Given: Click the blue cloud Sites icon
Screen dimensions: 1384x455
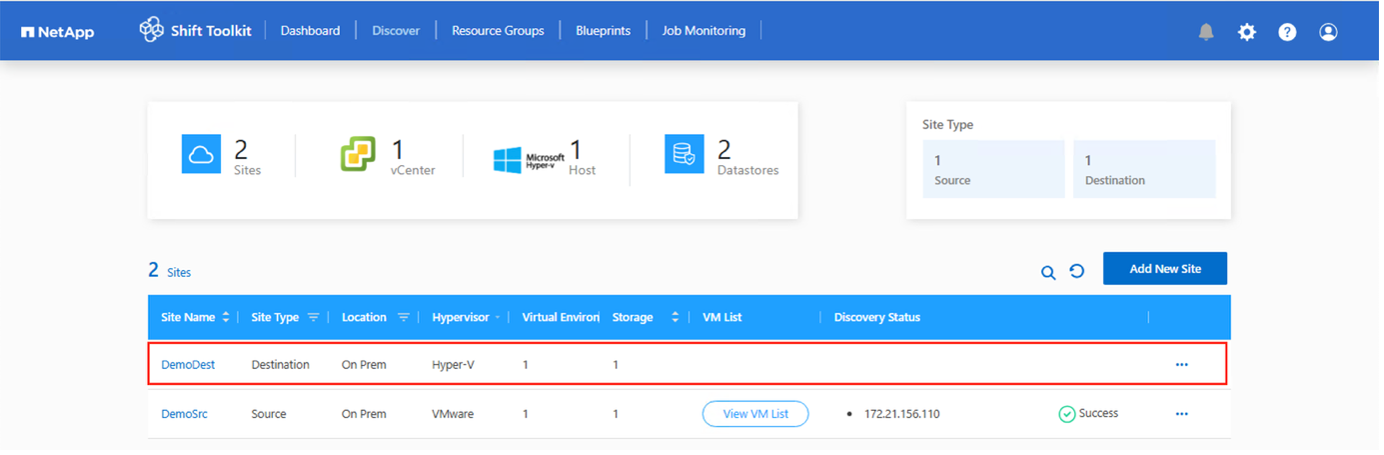Looking at the screenshot, I should tap(201, 154).
